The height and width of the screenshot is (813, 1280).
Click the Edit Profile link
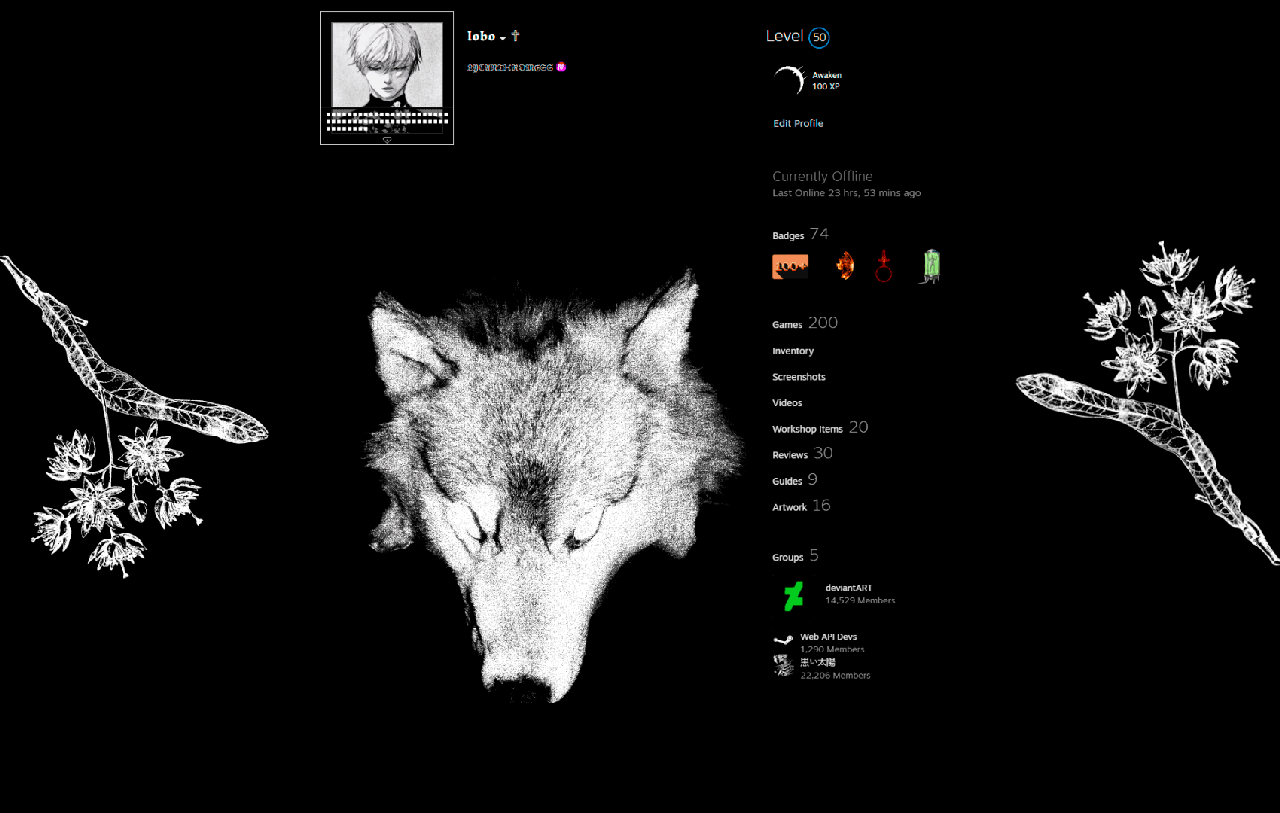pos(798,124)
